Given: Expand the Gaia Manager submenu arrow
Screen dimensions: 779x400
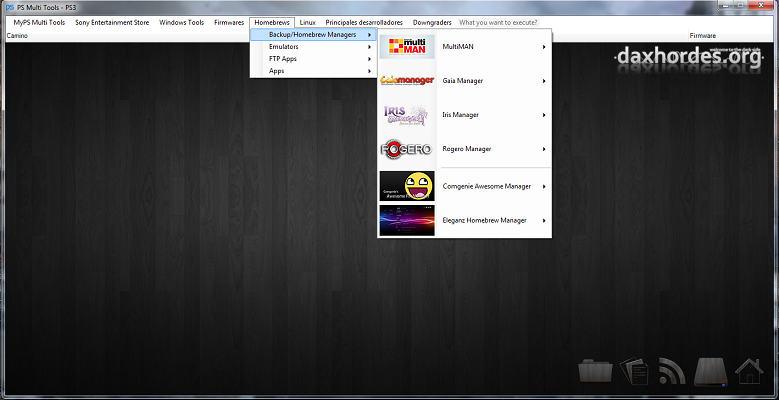Looking at the screenshot, I should 544,80.
